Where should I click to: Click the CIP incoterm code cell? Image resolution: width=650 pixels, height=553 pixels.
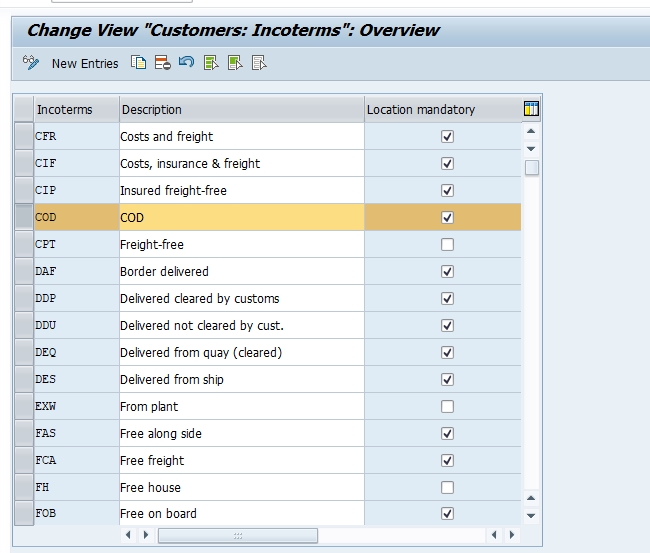pos(76,190)
